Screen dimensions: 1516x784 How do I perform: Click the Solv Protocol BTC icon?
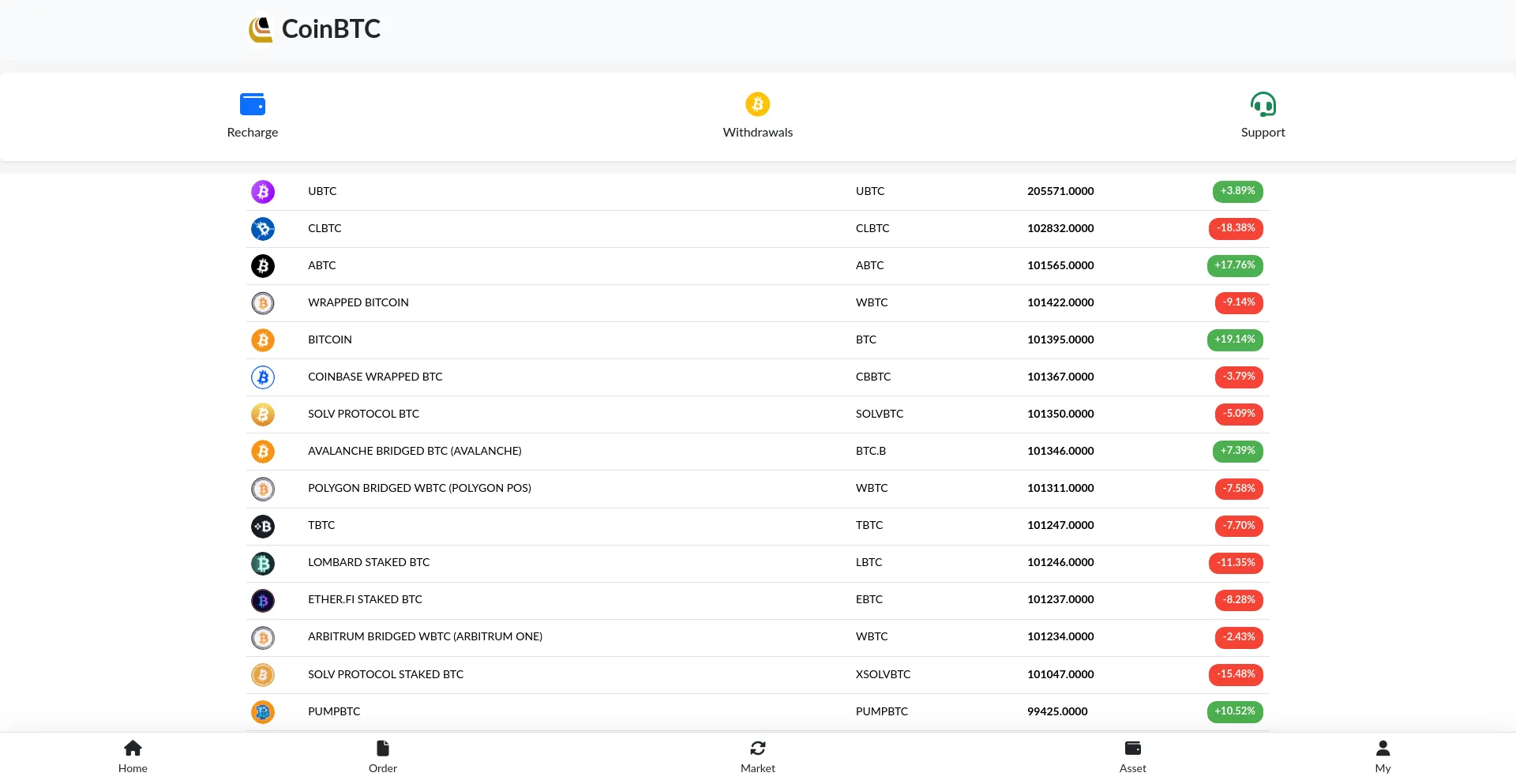[263, 415]
